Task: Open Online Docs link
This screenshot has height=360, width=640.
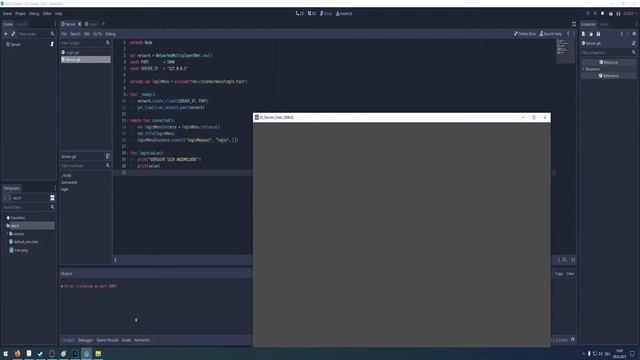Action: [525, 34]
